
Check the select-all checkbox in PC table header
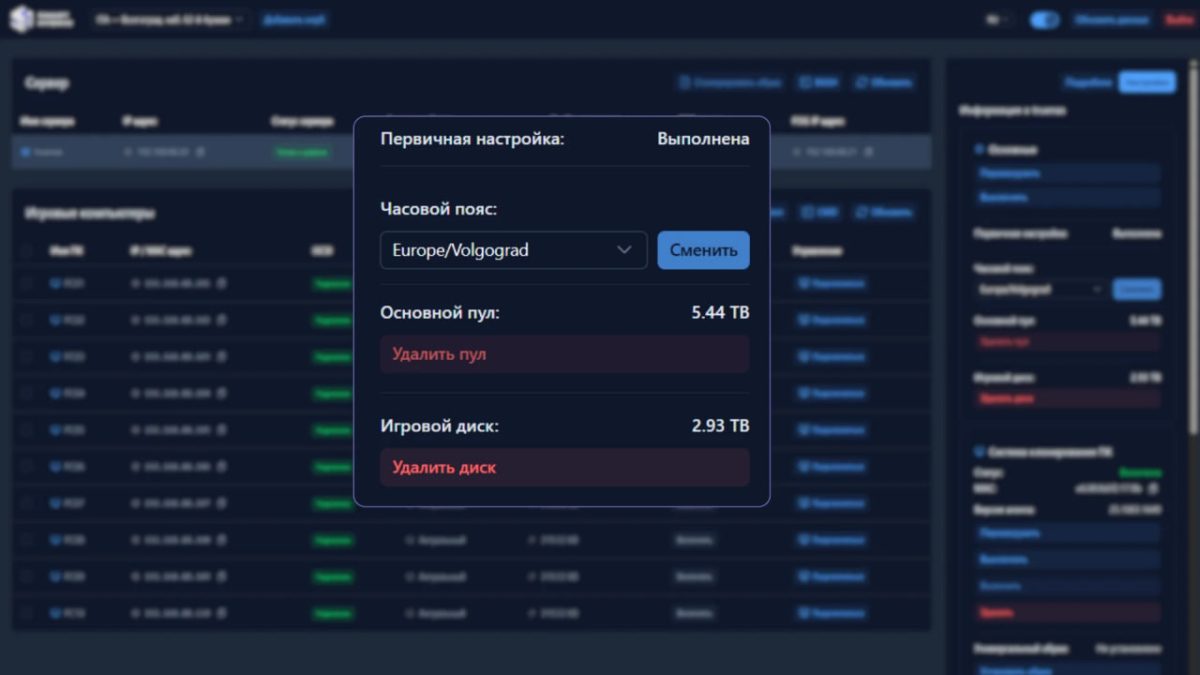[27, 251]
